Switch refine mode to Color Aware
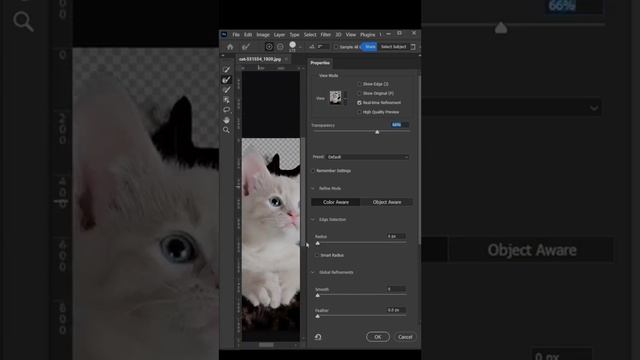This screenshot has width=640, height=360. [x=336, y=202]
